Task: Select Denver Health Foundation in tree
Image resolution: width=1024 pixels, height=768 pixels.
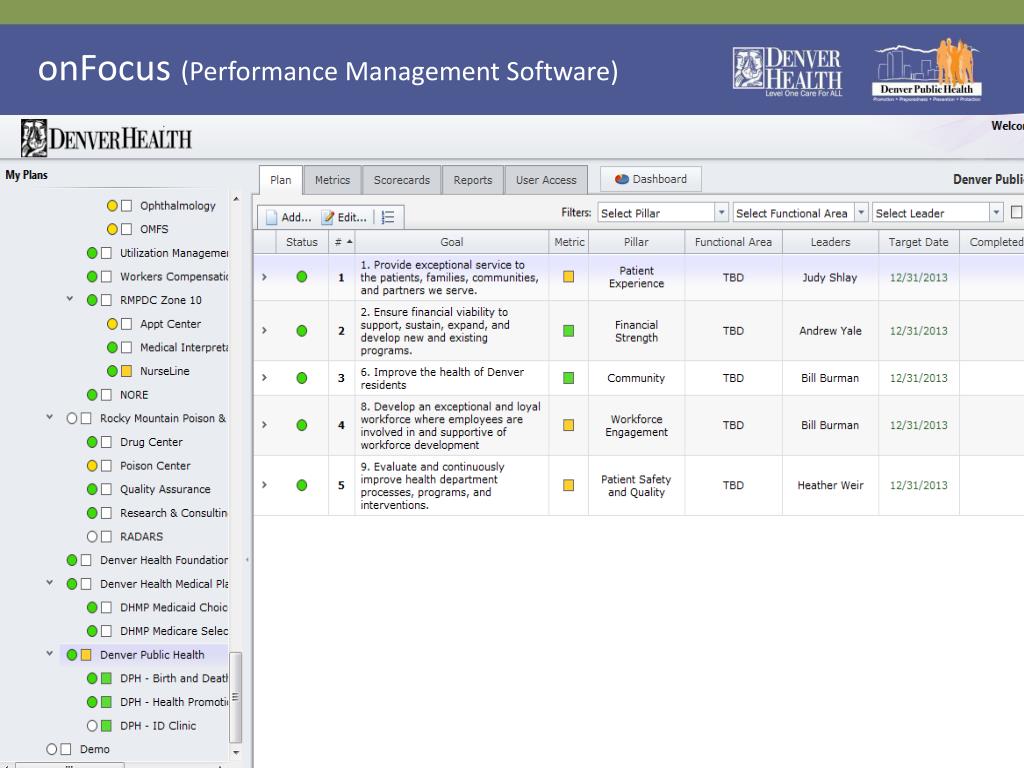Action: point(164,560)
